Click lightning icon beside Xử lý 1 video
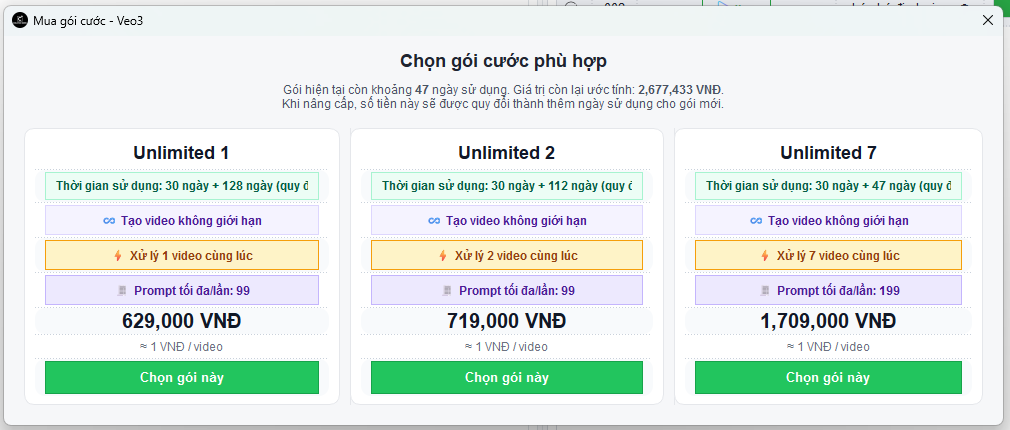Viewport: 1010px width, 430px height. point(118,256)
